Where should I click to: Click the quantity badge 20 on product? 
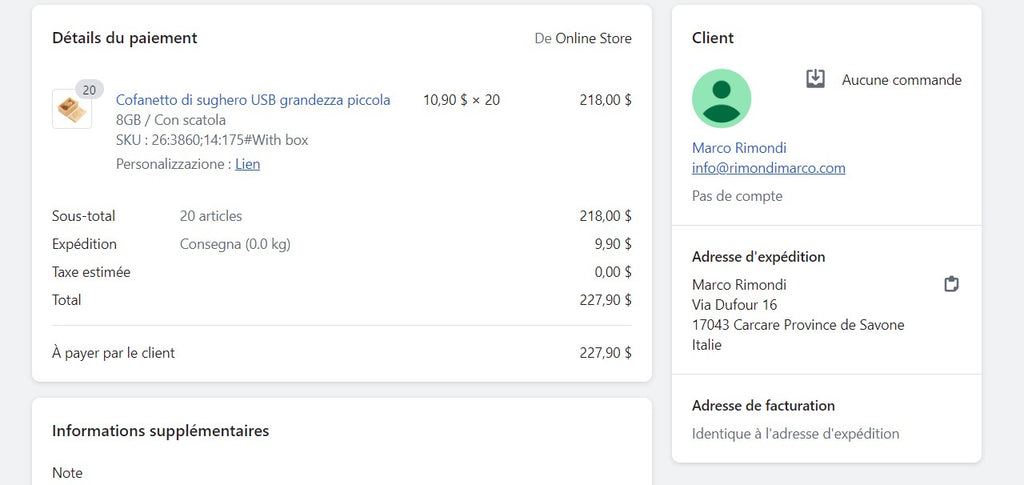[89, 89]
